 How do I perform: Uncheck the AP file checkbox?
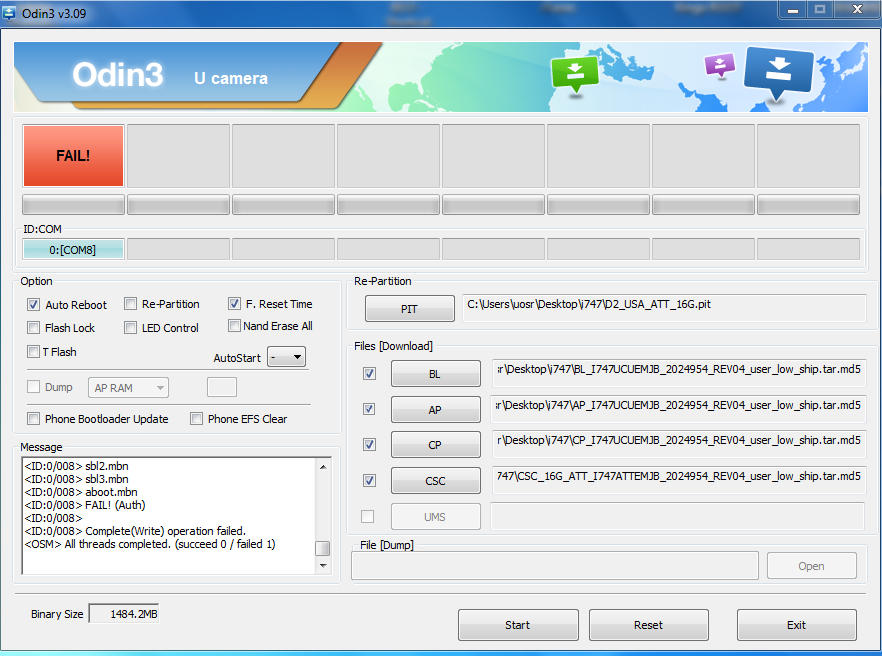click(x=369, y=409)
